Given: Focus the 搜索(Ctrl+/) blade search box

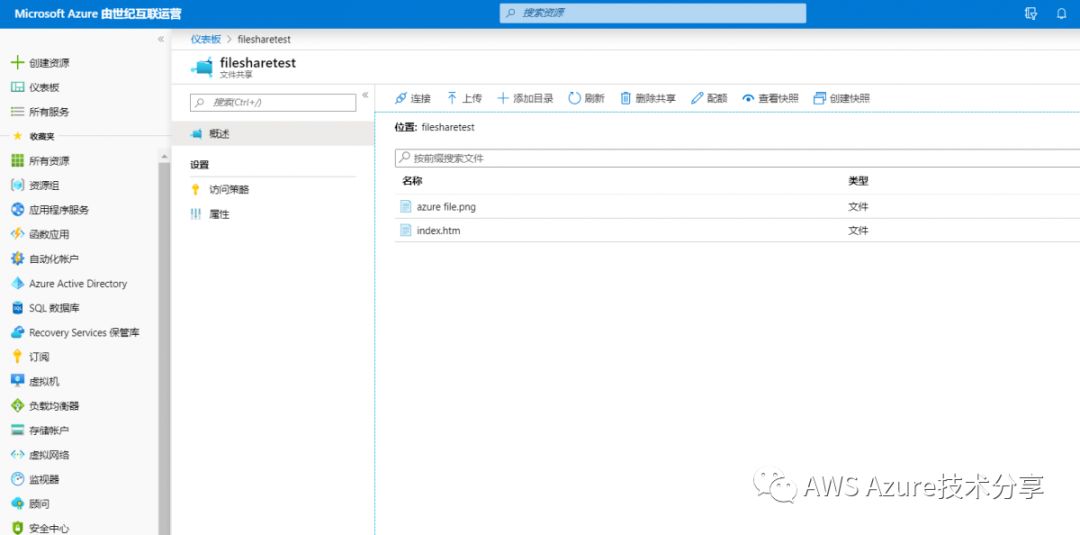Looking at the screenshot, I should 273,103.
